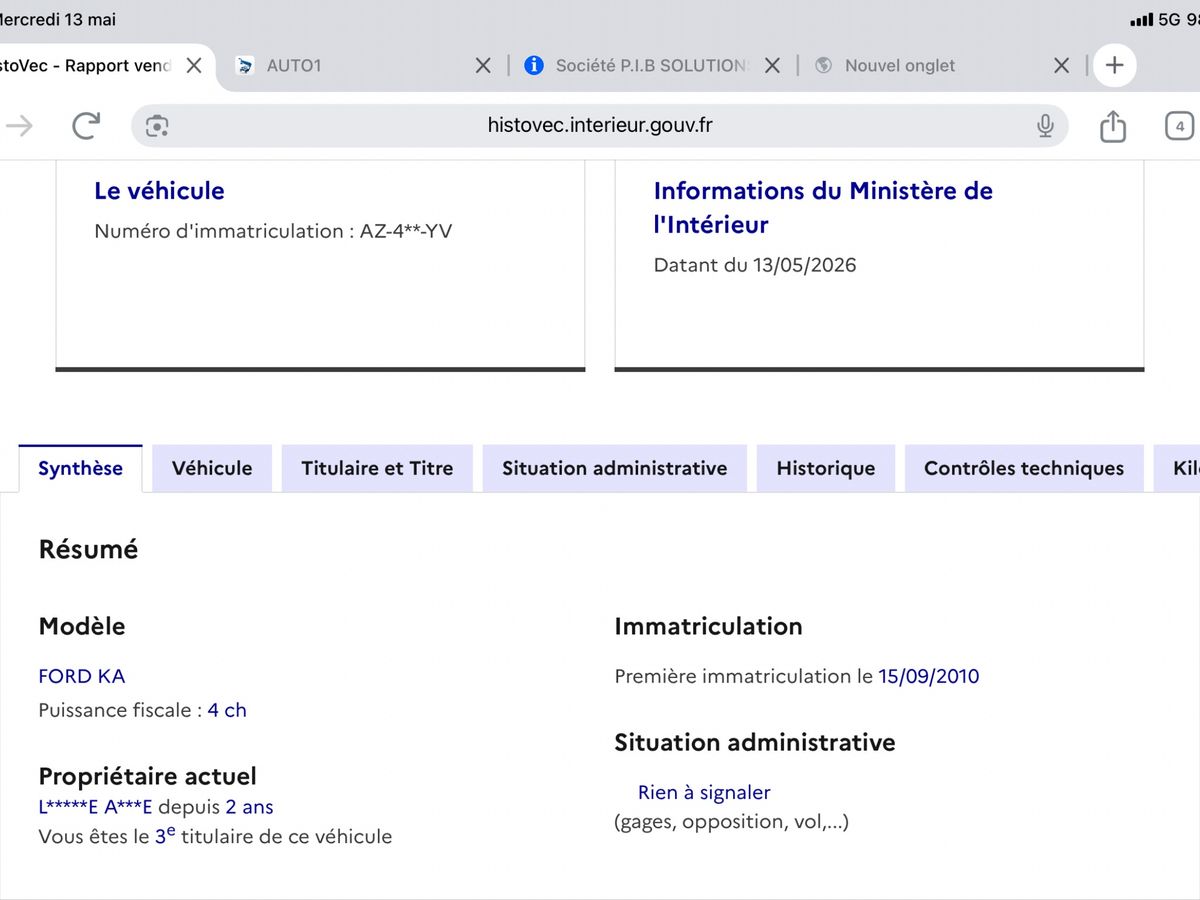Open the share sheet icon

coord(1113,125)
